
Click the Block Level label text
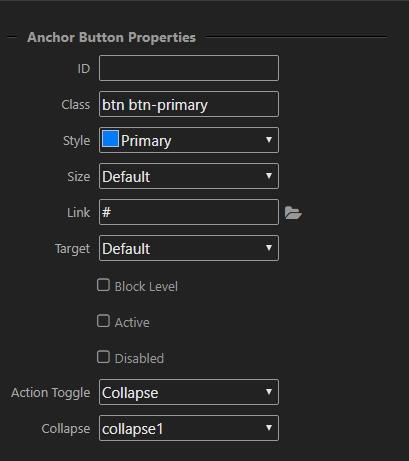146,287
